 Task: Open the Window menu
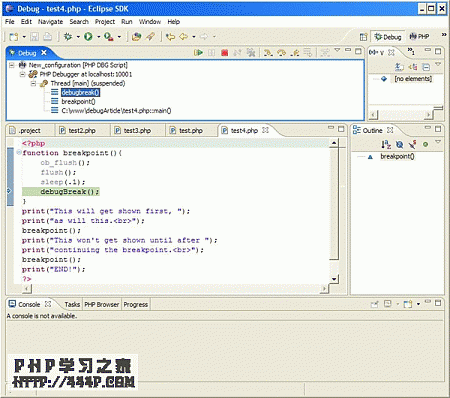click(150, 22)
